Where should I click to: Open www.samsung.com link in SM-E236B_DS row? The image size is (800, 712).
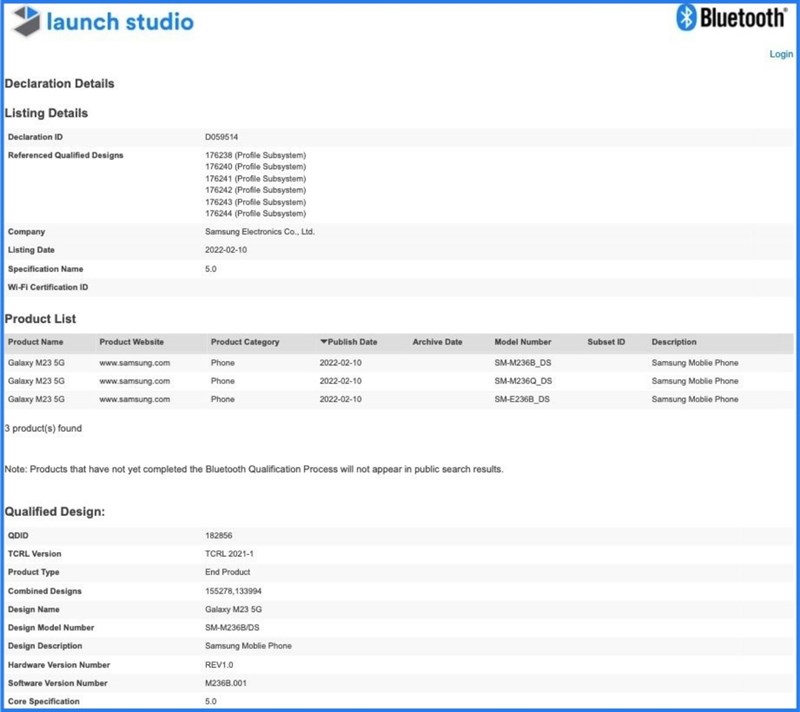pyautogui.click(x=134, y=399)
